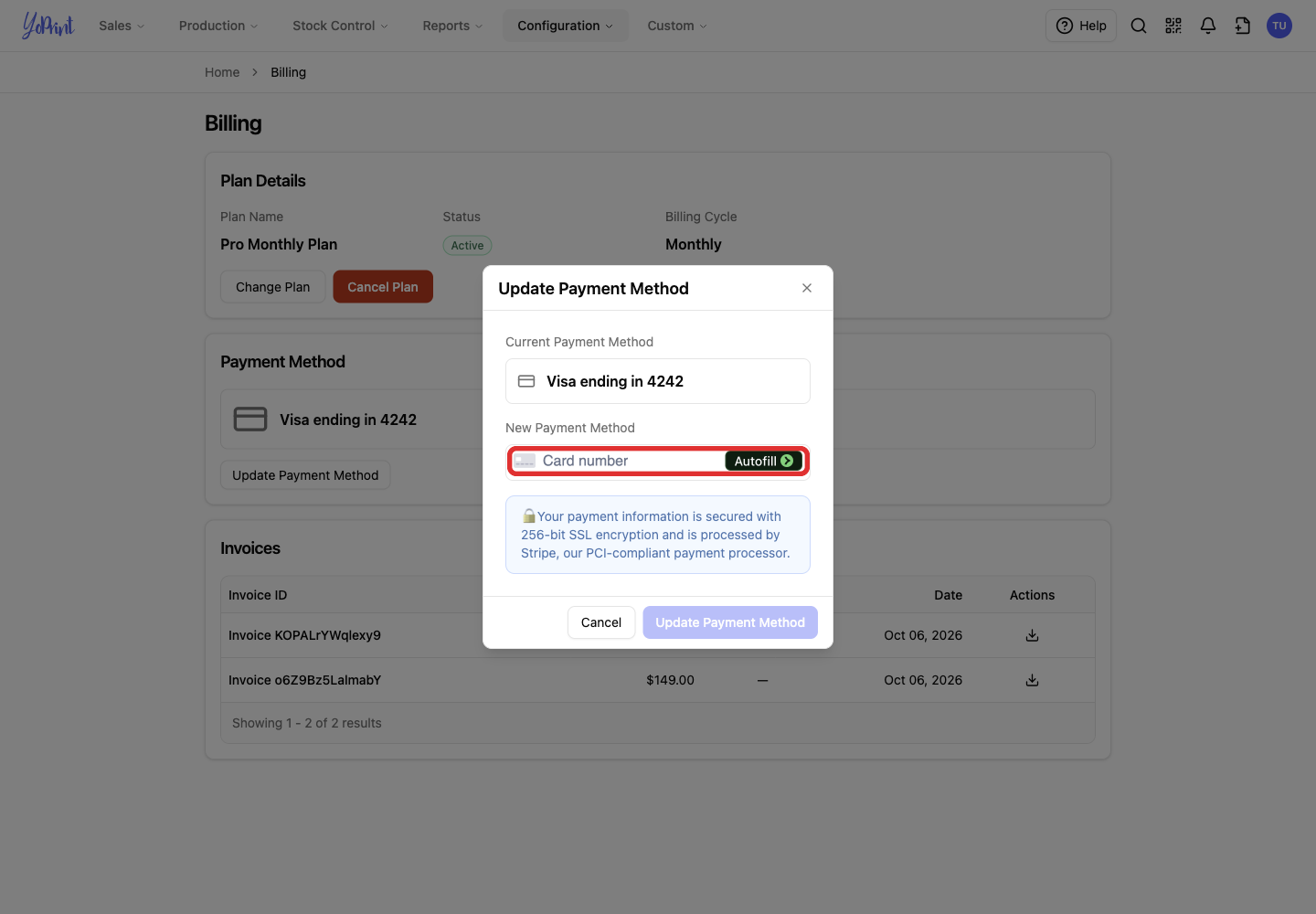This screenshot has height=914, width=1316.
Task: Click the red Cancel Plan button
Action: (383, 287)
